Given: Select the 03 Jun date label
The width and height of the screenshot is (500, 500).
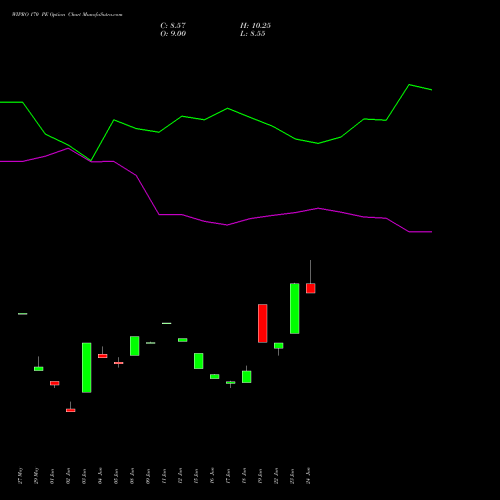Looking at the screenshot, I should click(x=85, y=476).
